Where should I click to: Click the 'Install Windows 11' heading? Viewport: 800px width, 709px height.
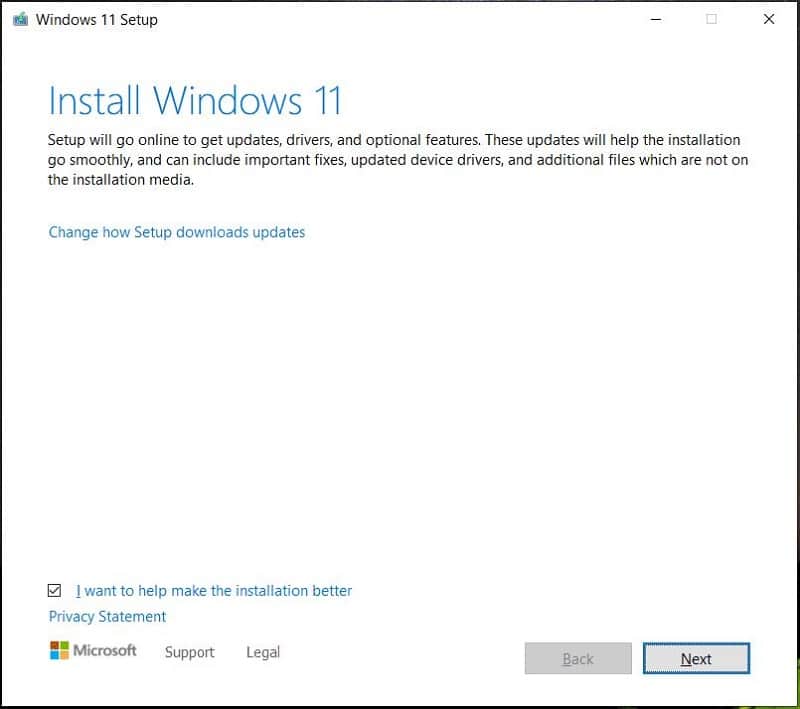tap(195, 100)
